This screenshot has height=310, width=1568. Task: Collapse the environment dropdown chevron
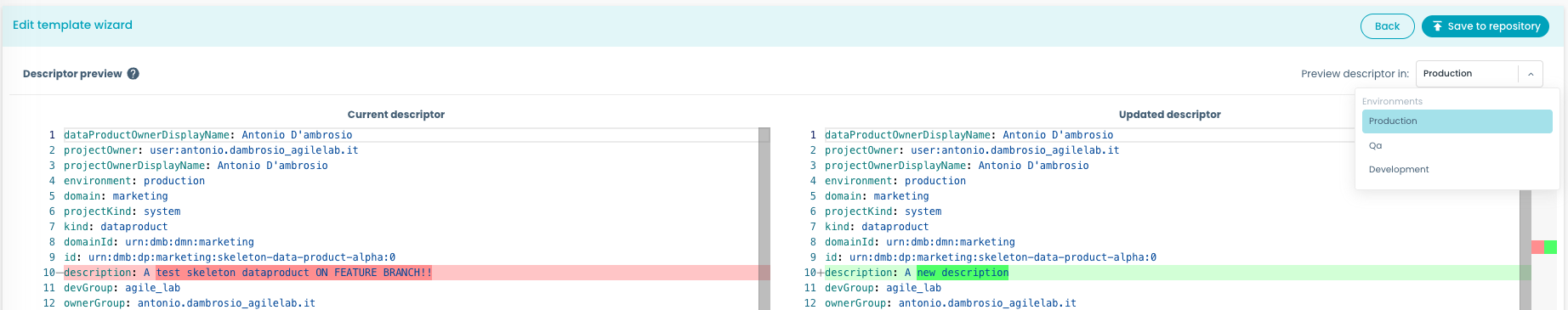pyautogui.click(x=1531, y=74)
